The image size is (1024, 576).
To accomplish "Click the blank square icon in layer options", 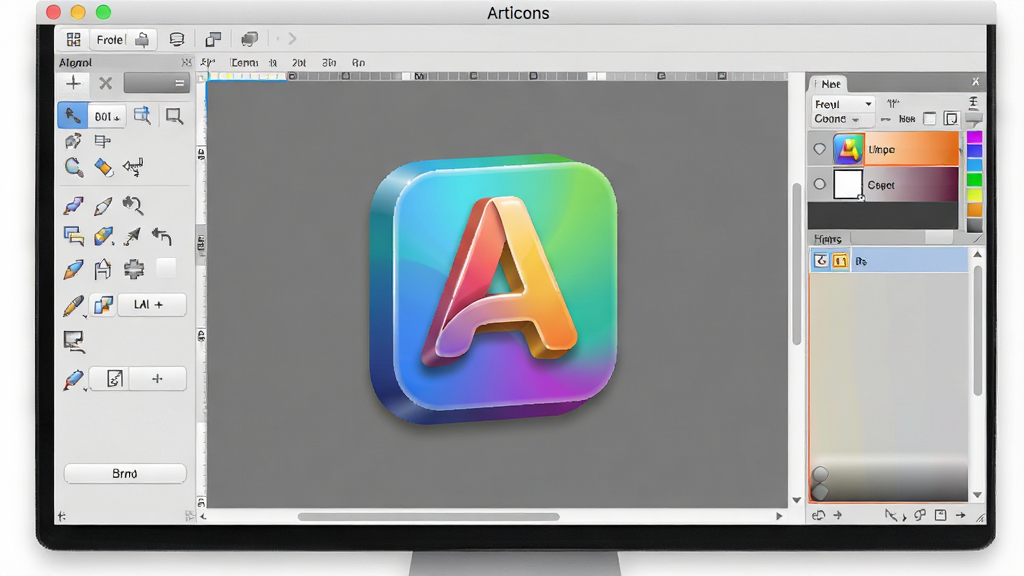I will 930,119.
